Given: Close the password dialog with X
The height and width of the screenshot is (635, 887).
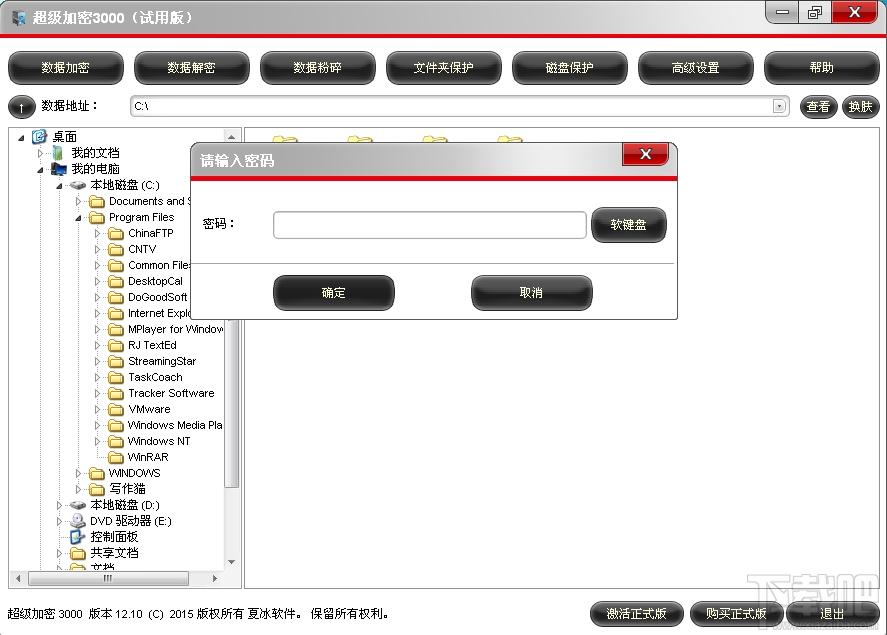Looking at the screenshot, I should 645,154.
